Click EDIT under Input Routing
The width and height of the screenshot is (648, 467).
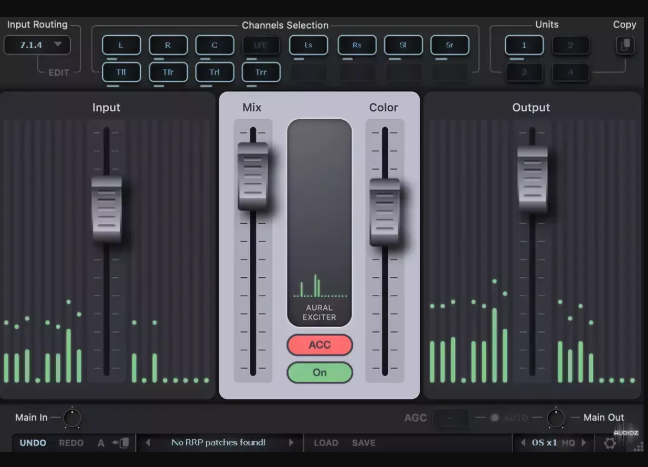point(59,73)
